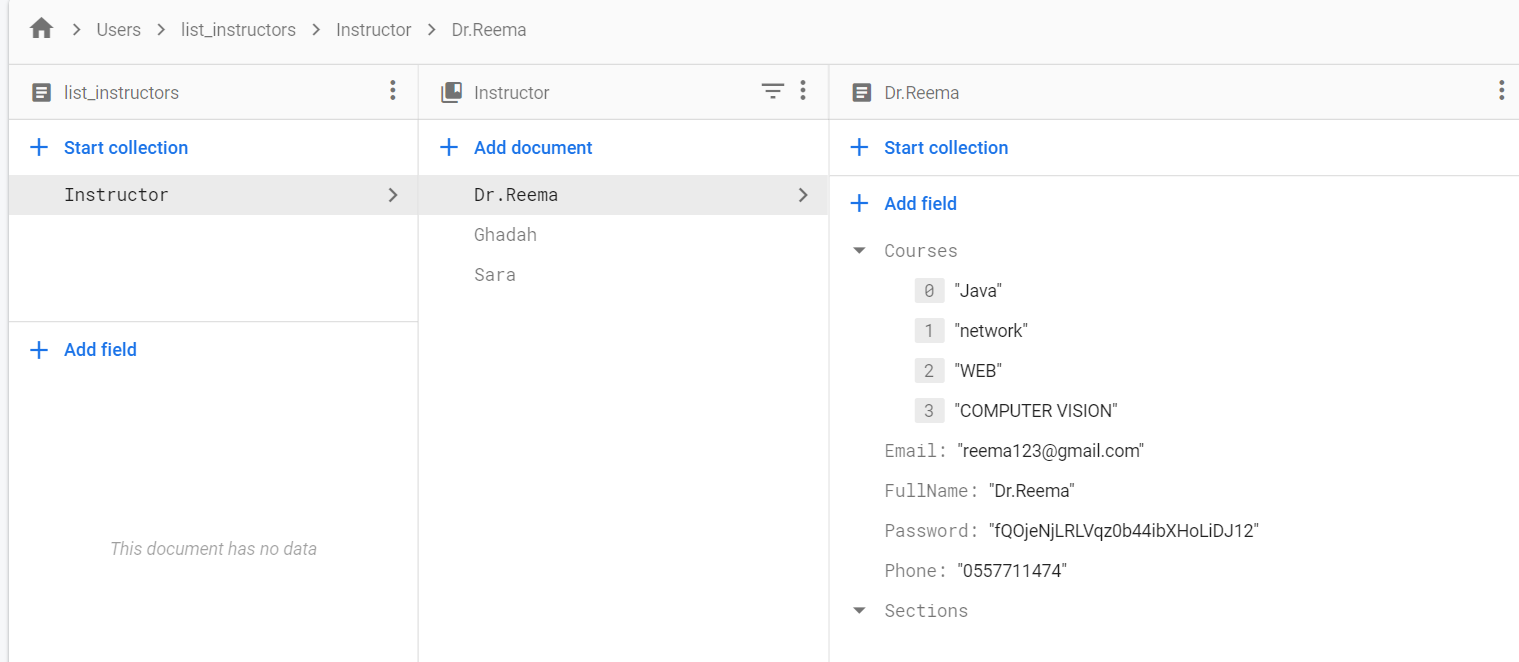Click the "Java" course value
The image size is (1519, 662).
pos(978,290)
